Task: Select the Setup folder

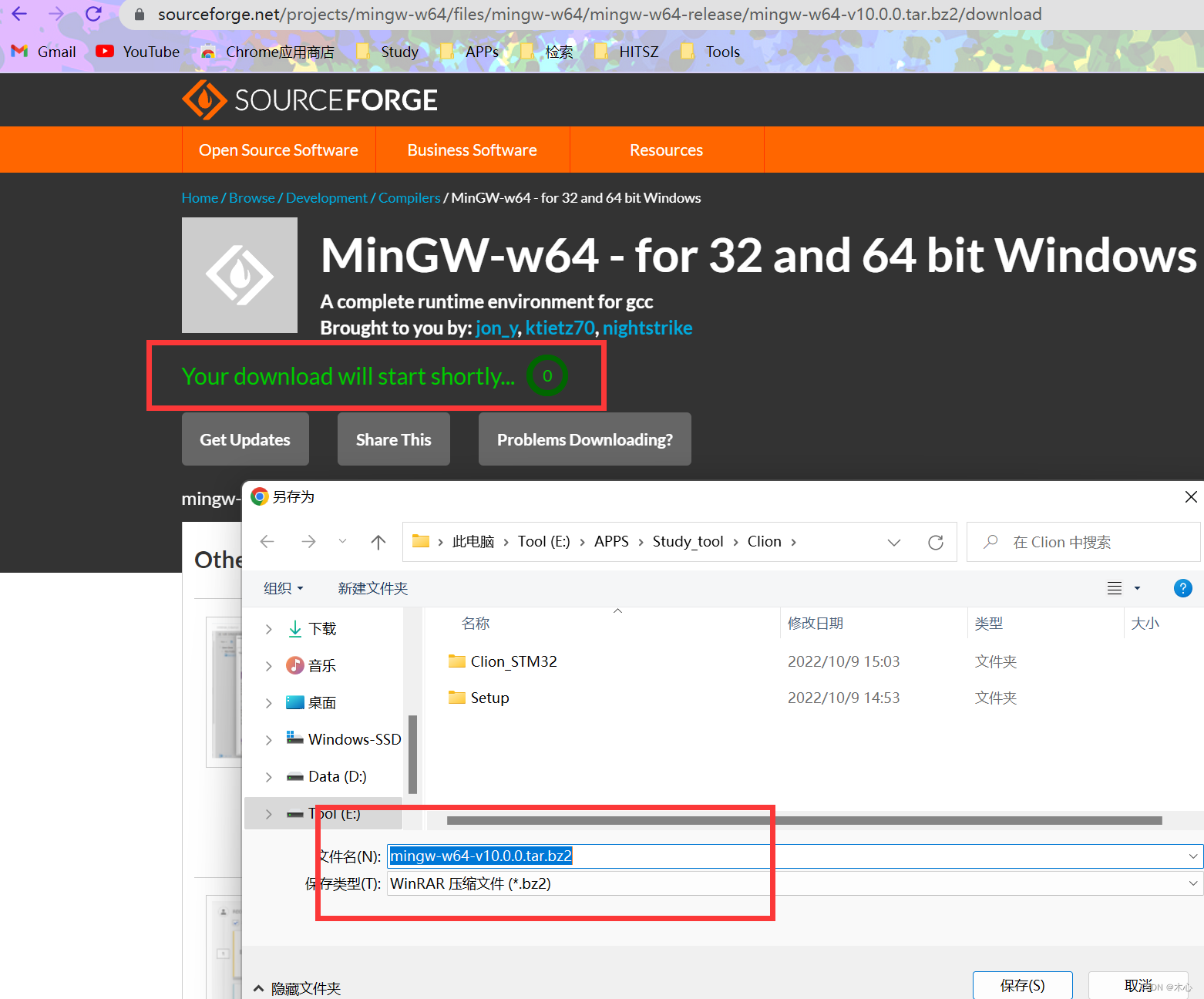Action: 479,698
